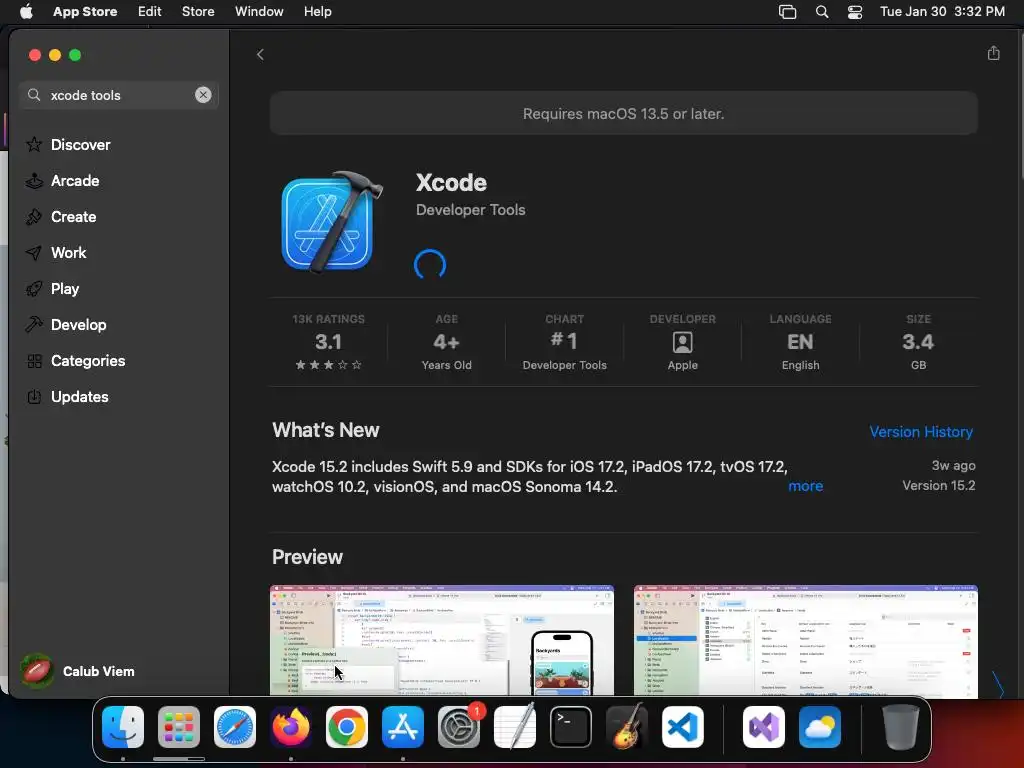Image resolution: width=1024 pixels, height=768 pixels.
Task: Open the App Store menu
Action: (85, 12)
